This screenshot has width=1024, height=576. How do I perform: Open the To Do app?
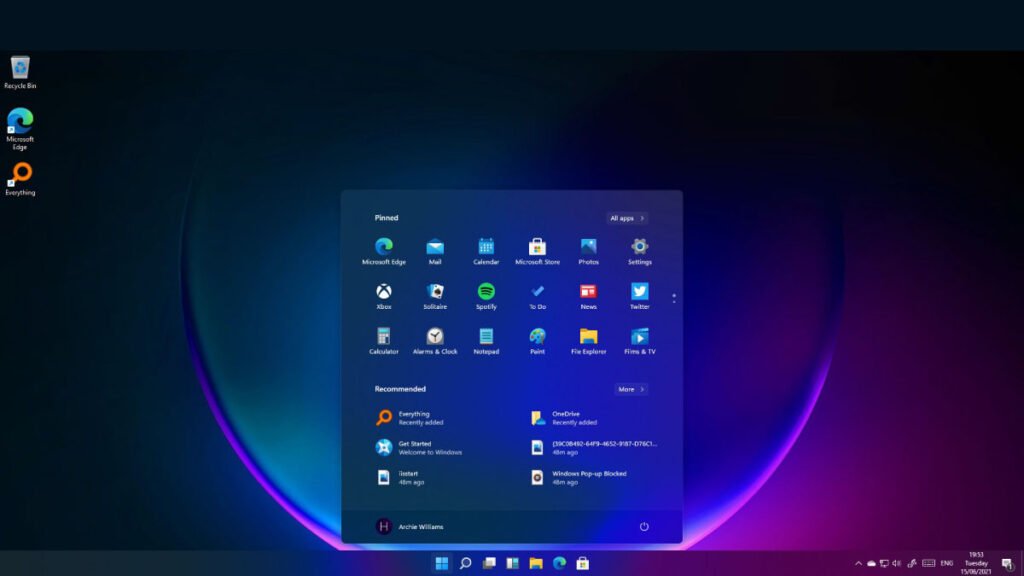pos(537,295)
